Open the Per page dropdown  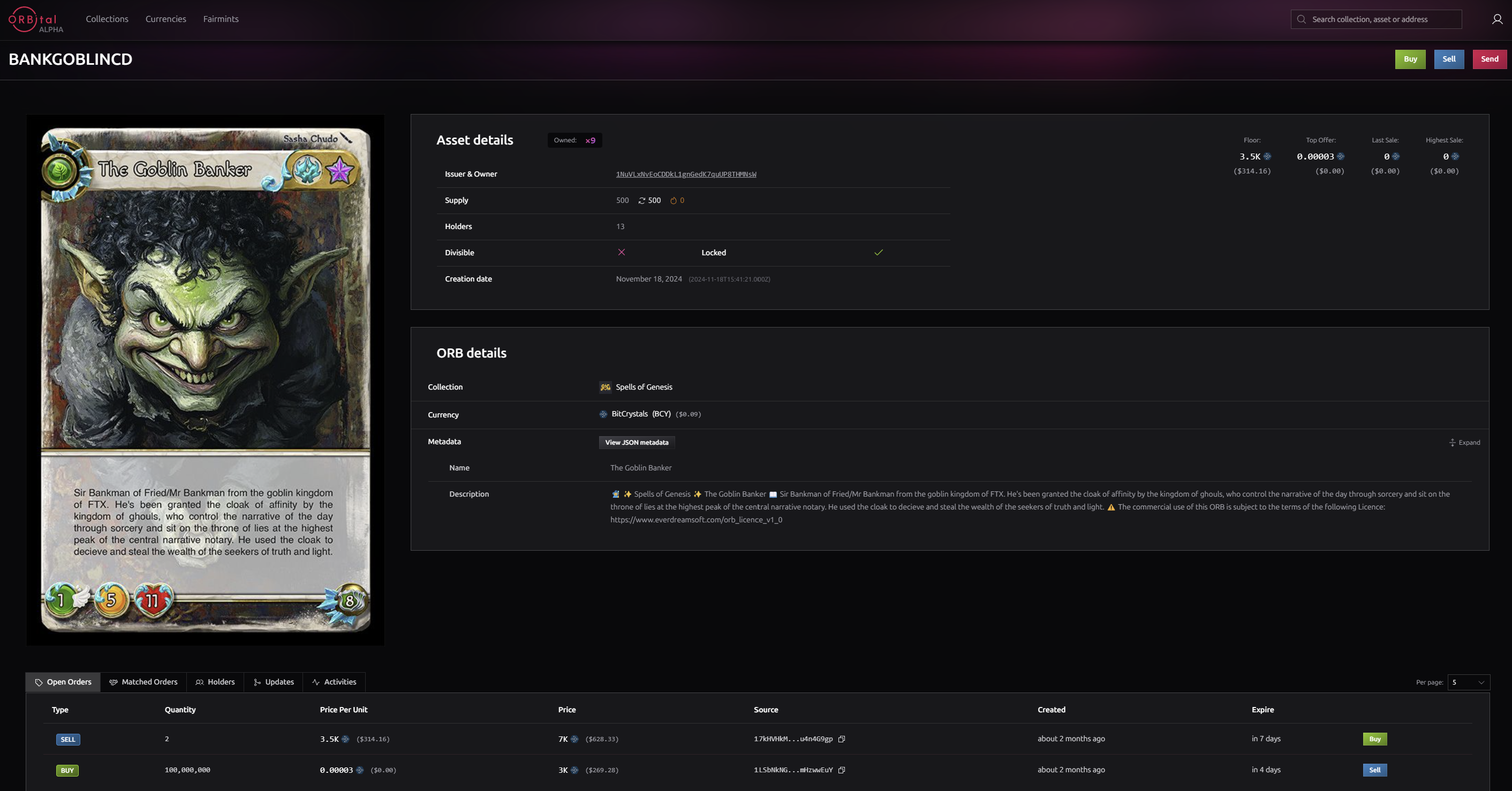pyautogui.click(x=1469, y=682)
